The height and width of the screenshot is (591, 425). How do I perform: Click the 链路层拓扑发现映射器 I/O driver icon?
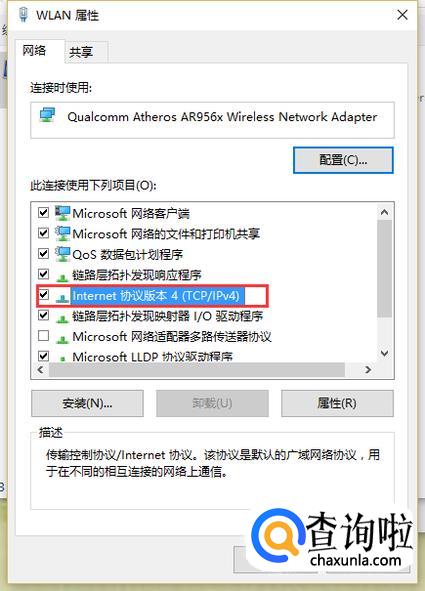[62, 318]
